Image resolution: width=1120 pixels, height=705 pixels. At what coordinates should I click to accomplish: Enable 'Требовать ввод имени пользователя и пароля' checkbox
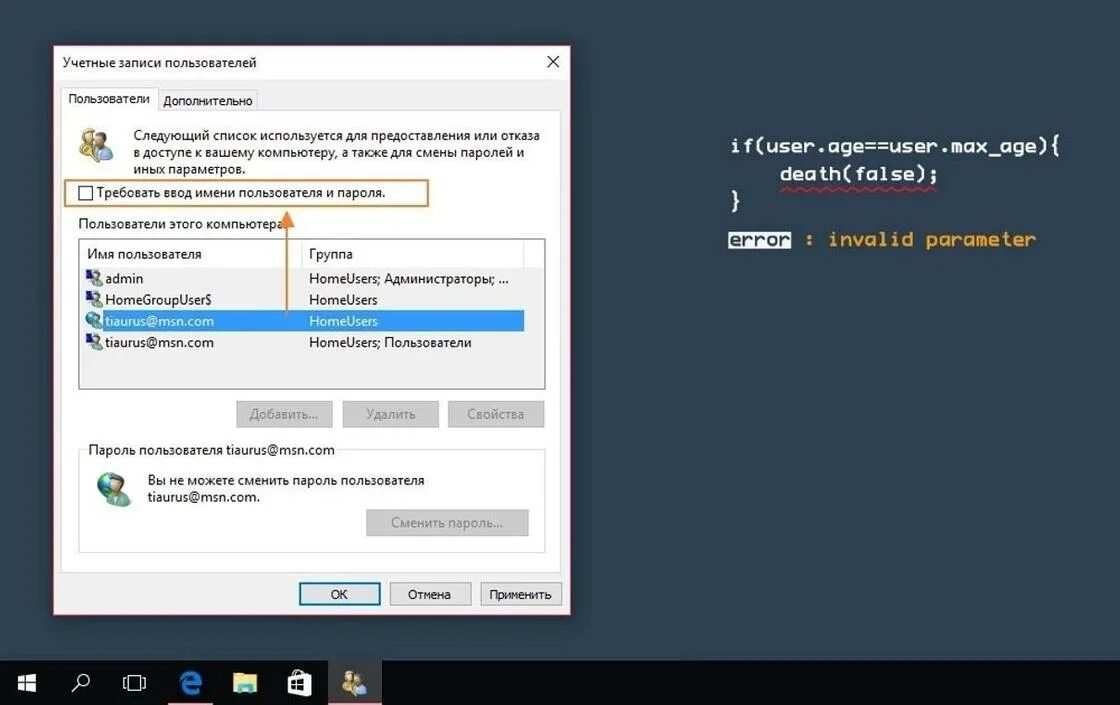[86, 193]
